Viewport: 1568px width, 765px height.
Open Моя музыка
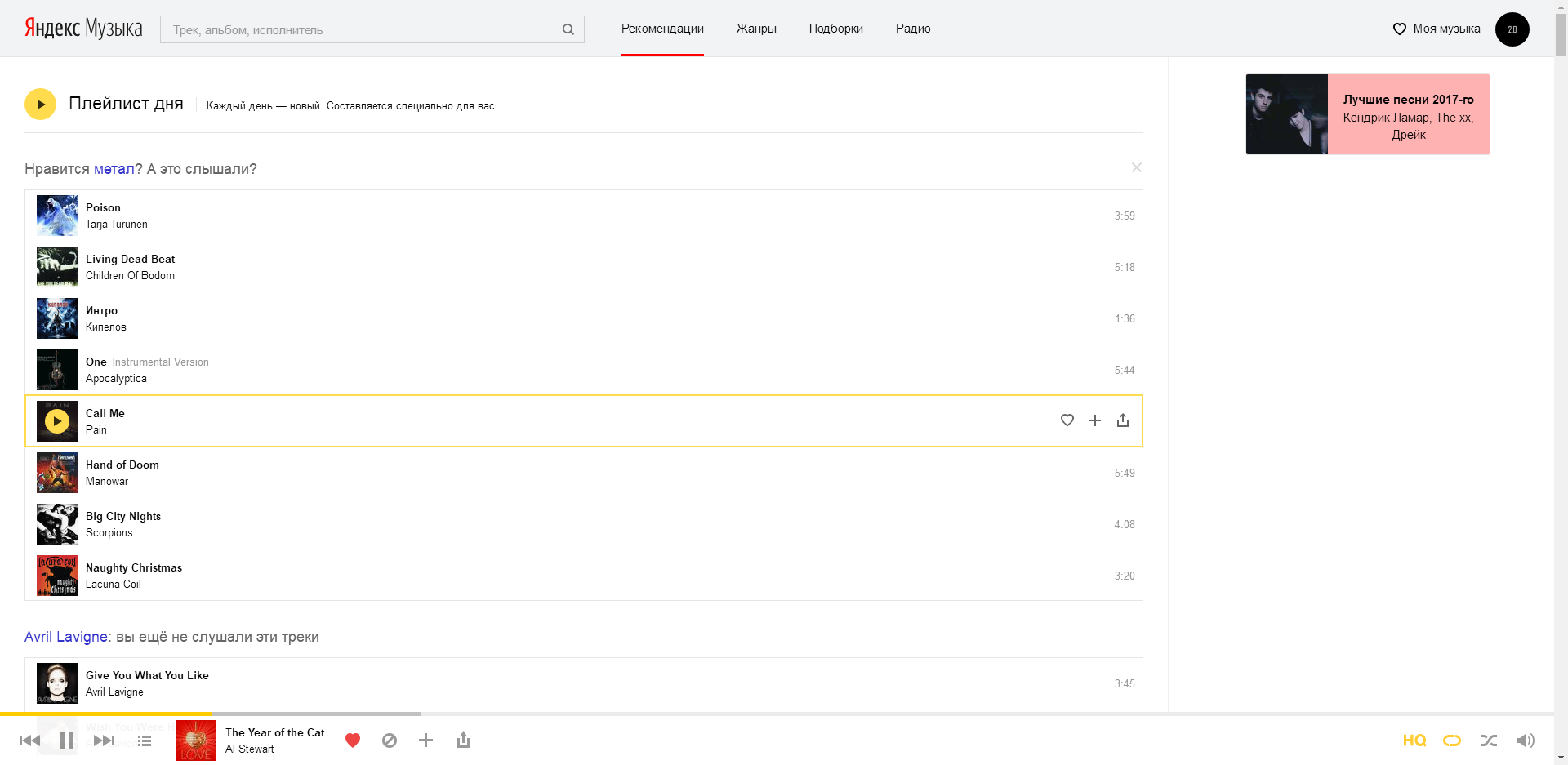coord(1437,29)
